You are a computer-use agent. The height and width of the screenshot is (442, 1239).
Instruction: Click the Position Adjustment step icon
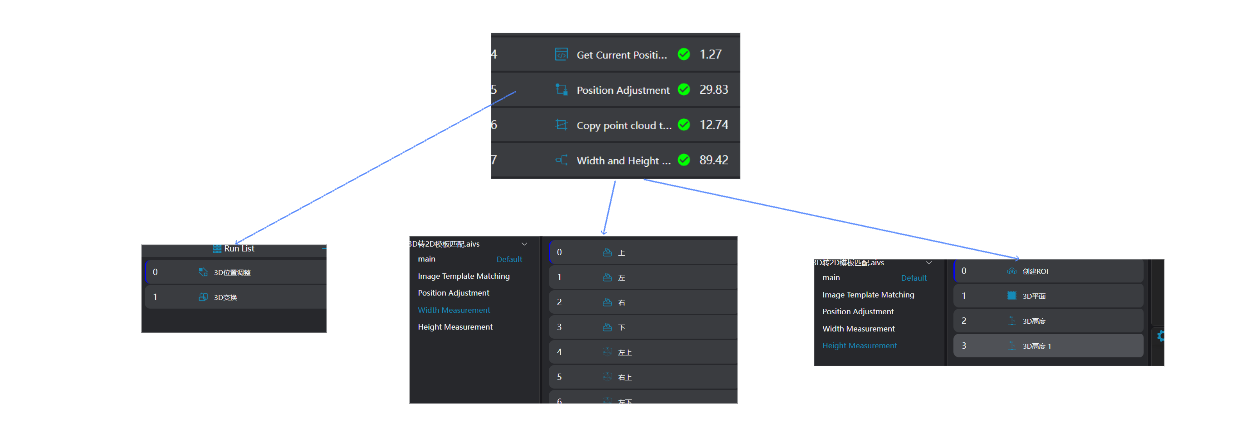[561, 90]
